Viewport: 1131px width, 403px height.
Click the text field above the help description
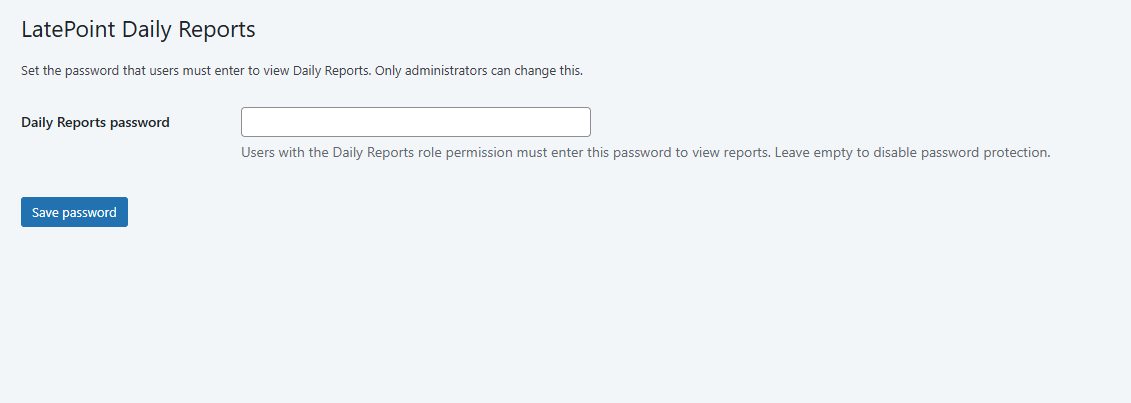pos(415,122)
